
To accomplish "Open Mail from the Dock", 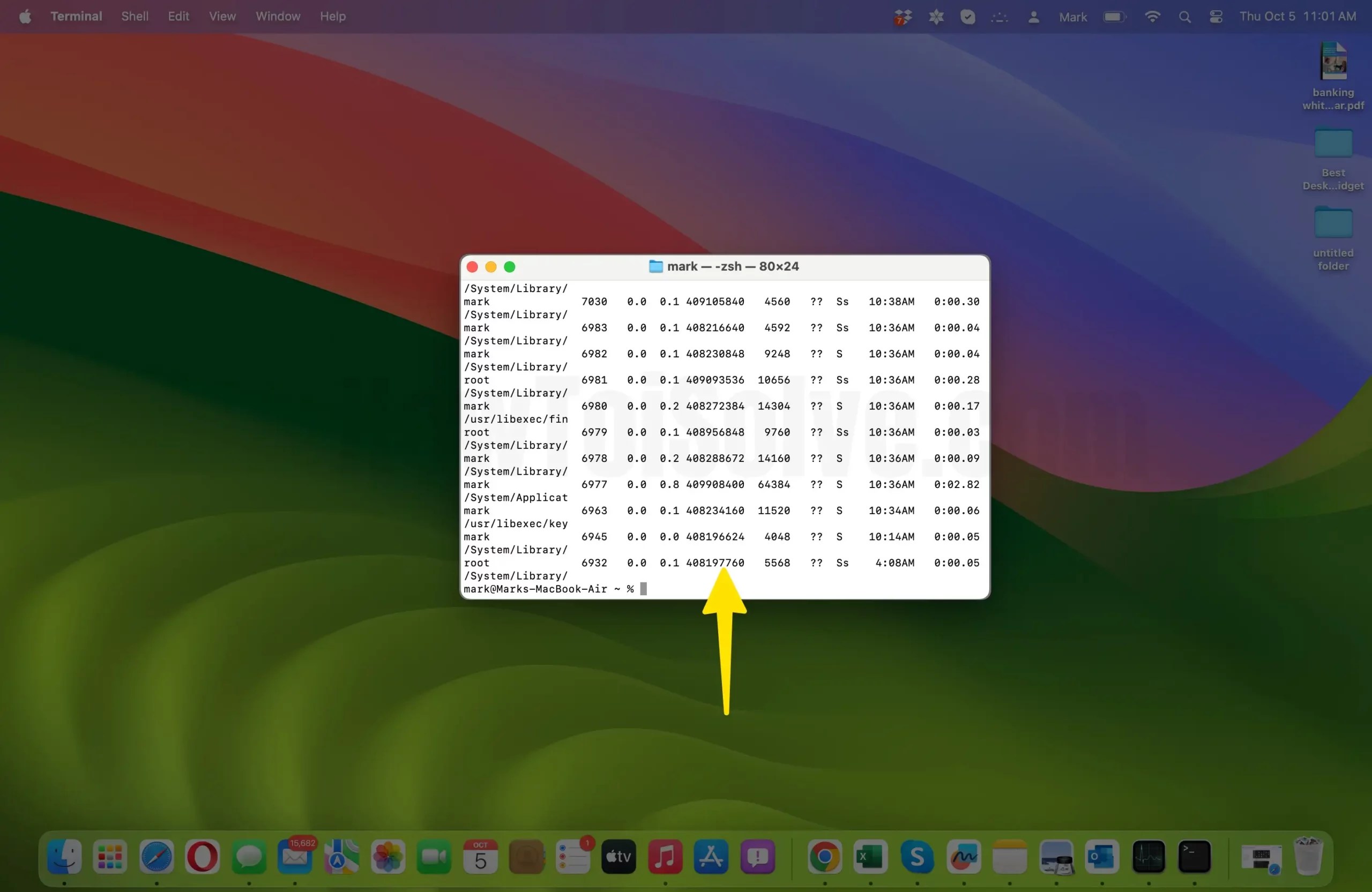I will [295, 859].
